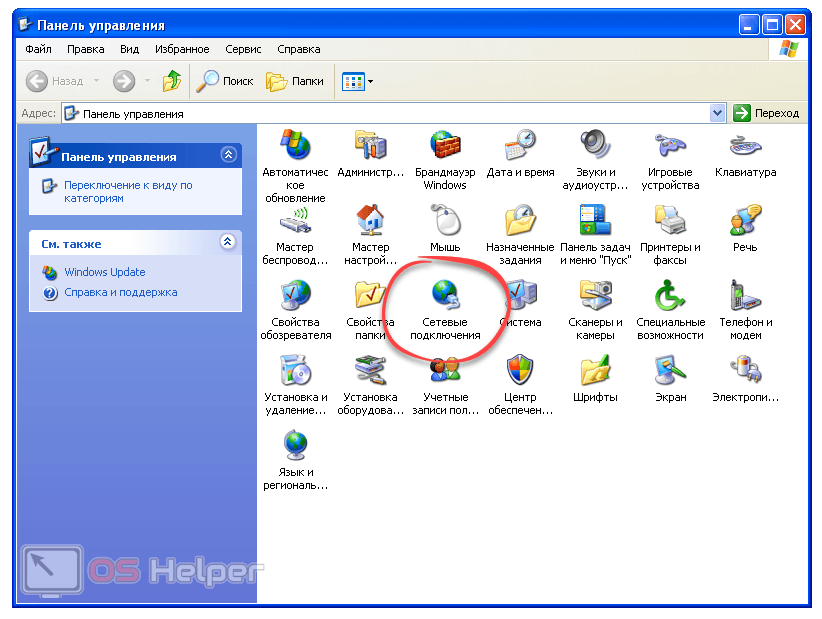Expand the Views toolbar dropdown
Image resolution: width=822 pixels, height=619 pixels.
click(371, 82)
